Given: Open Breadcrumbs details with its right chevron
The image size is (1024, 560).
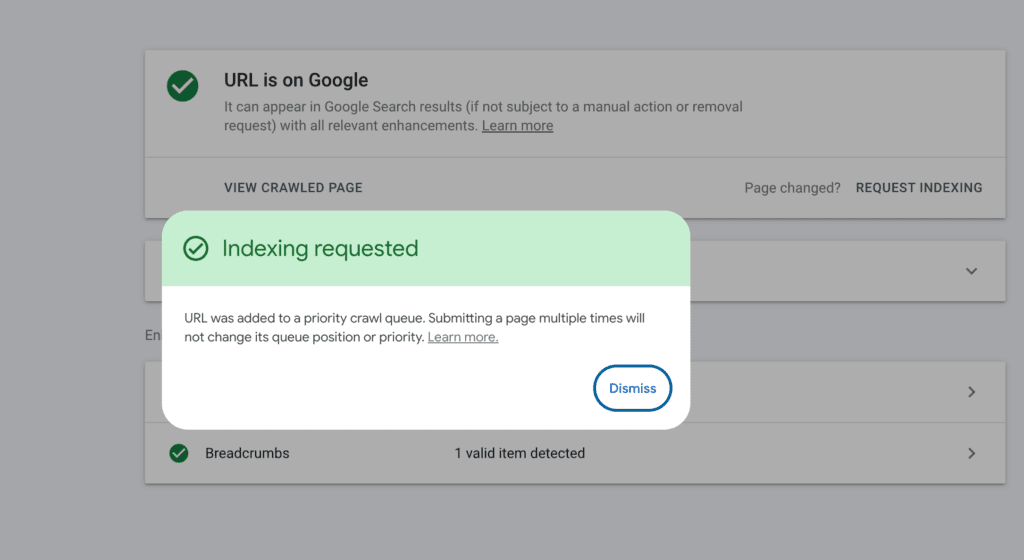Looking at the screenshot, I should pyautogui.click(x=971, y=453).
